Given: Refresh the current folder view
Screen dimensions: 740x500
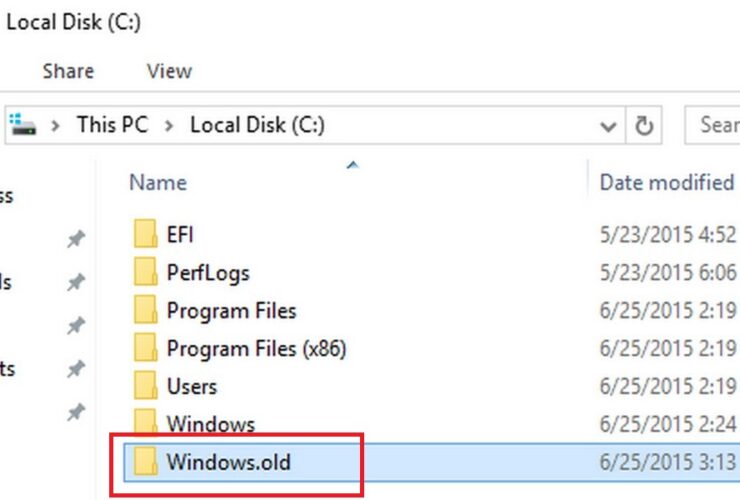Looking at the screenshot, I should [x=645, y=126].
